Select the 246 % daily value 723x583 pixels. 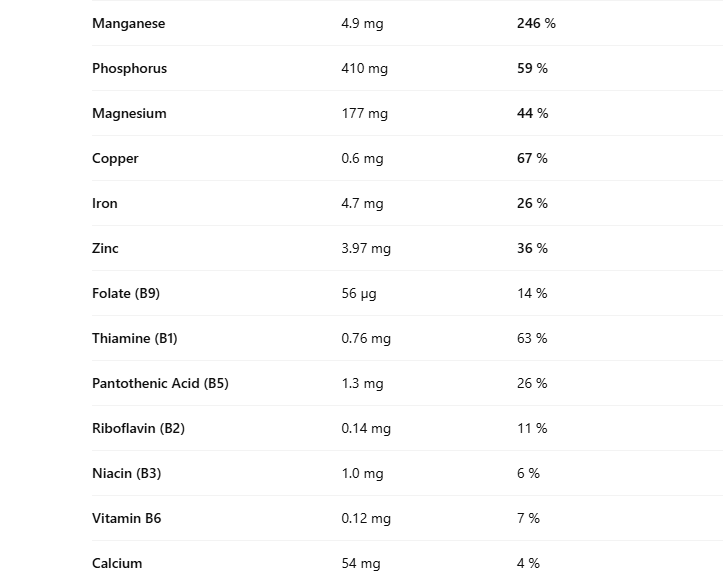coord(536,23)
